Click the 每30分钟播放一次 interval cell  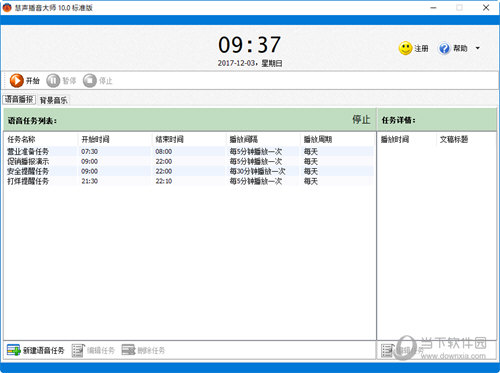(x=257, y=171)
